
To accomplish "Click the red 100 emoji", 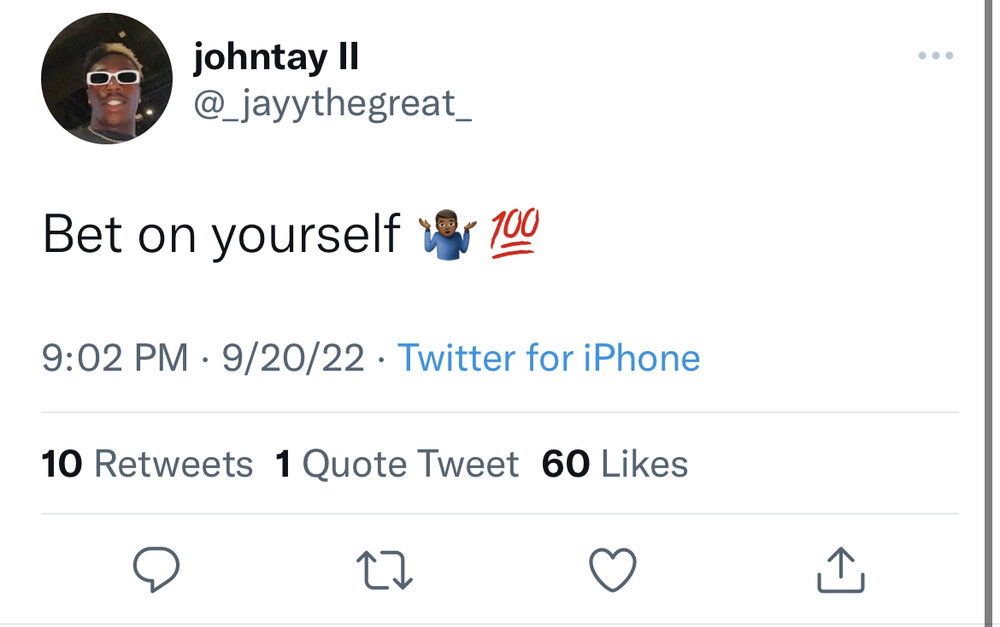I will pyautogui.click(x=514, y=234).
